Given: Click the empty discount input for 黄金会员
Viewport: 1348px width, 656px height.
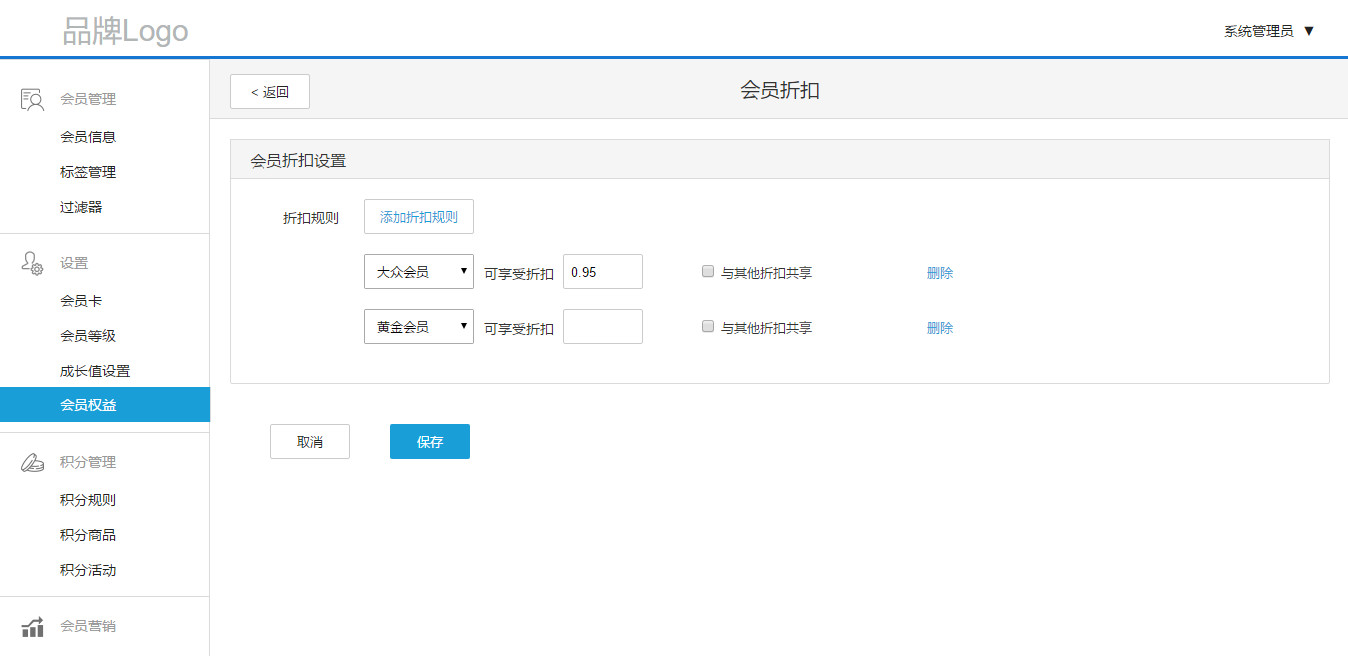Looking at the screenshot, I should point(602,326).
